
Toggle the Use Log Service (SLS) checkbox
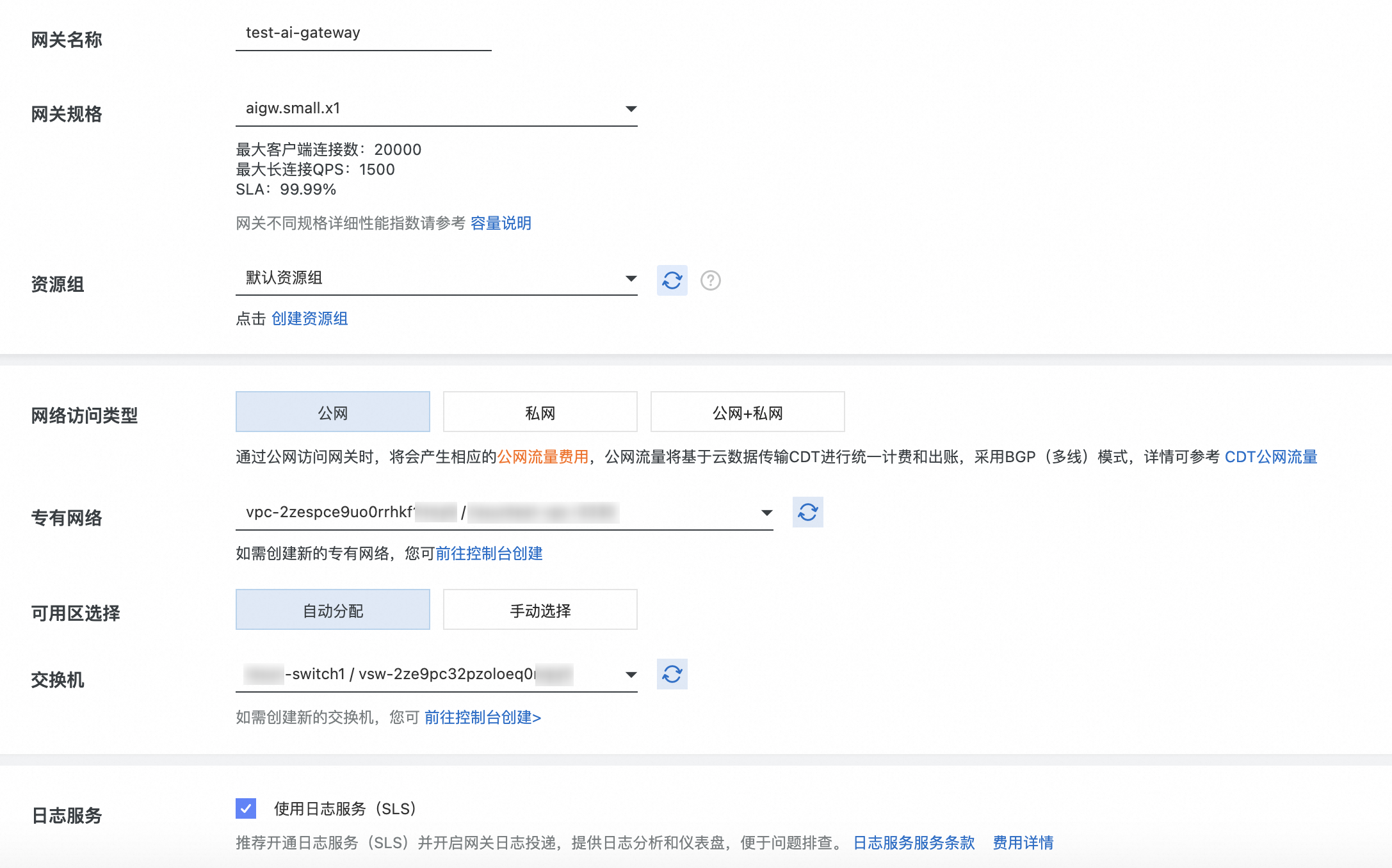click(246, 808)
